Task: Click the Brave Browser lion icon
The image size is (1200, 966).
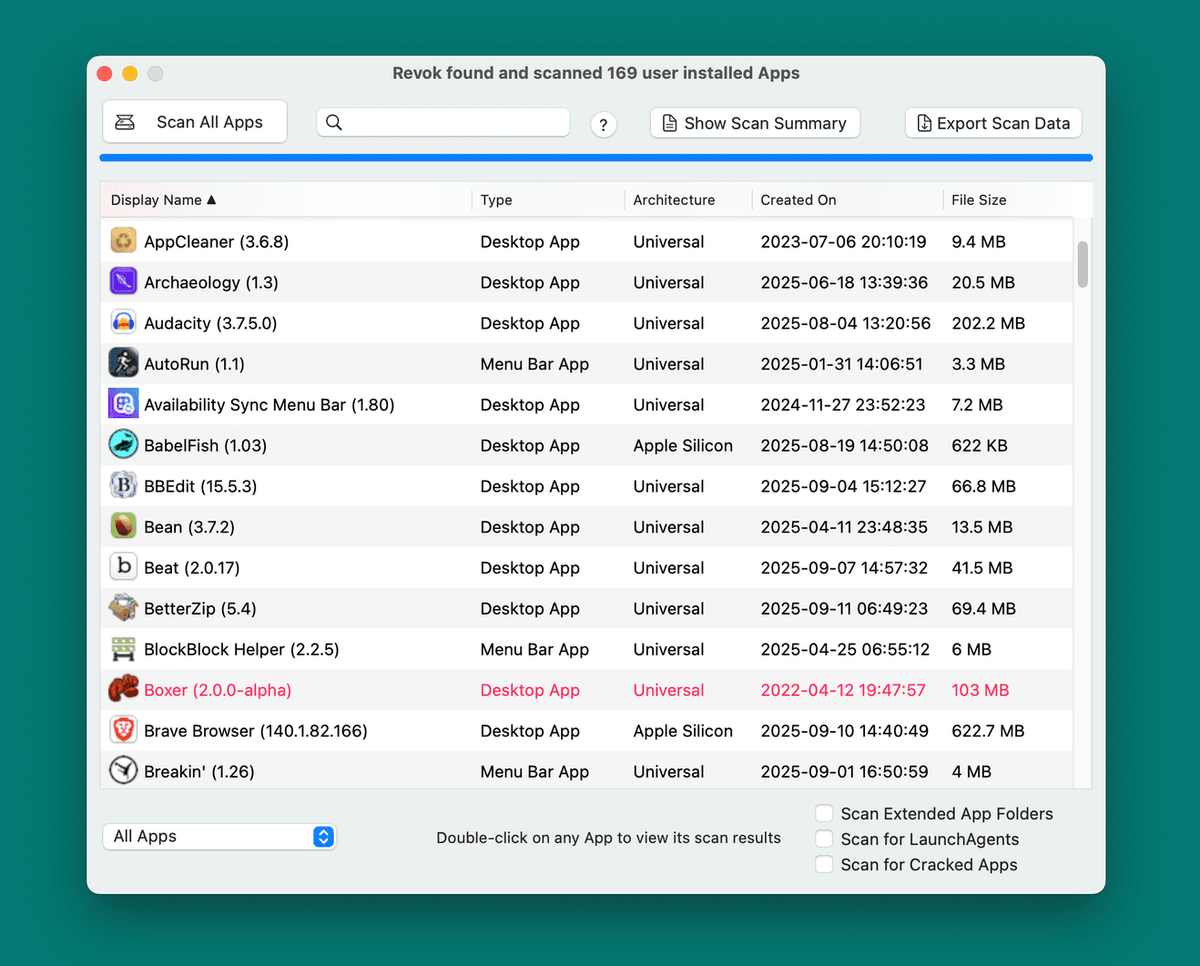Action: (x=123, y=731)
